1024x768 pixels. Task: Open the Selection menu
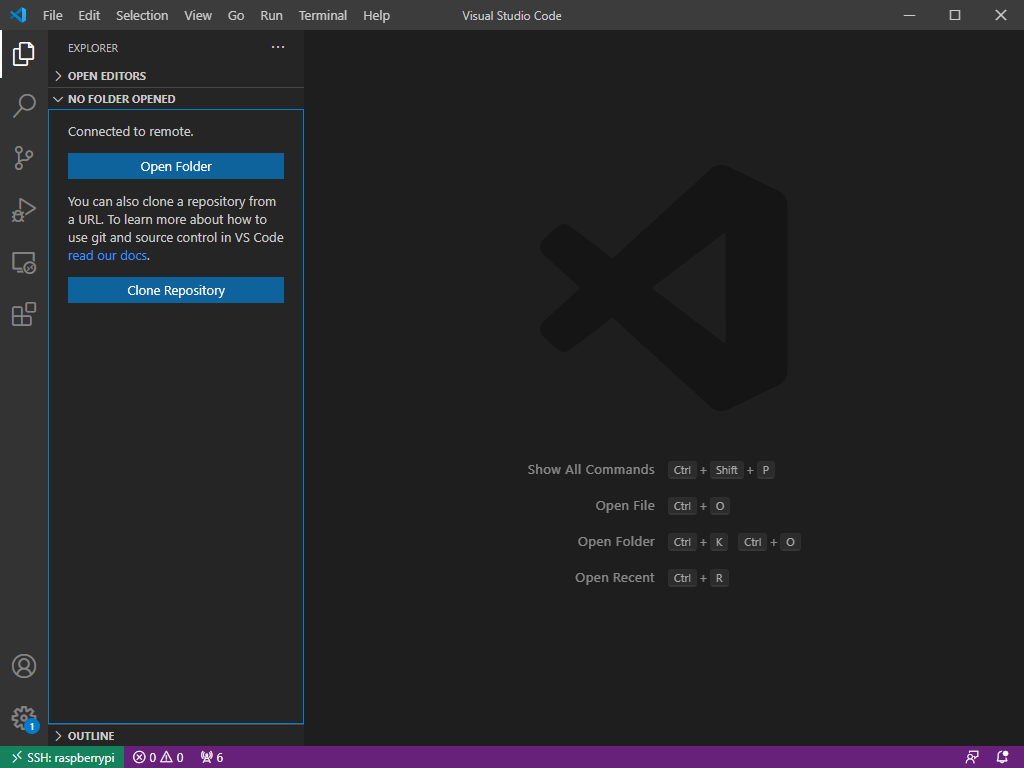142,15
